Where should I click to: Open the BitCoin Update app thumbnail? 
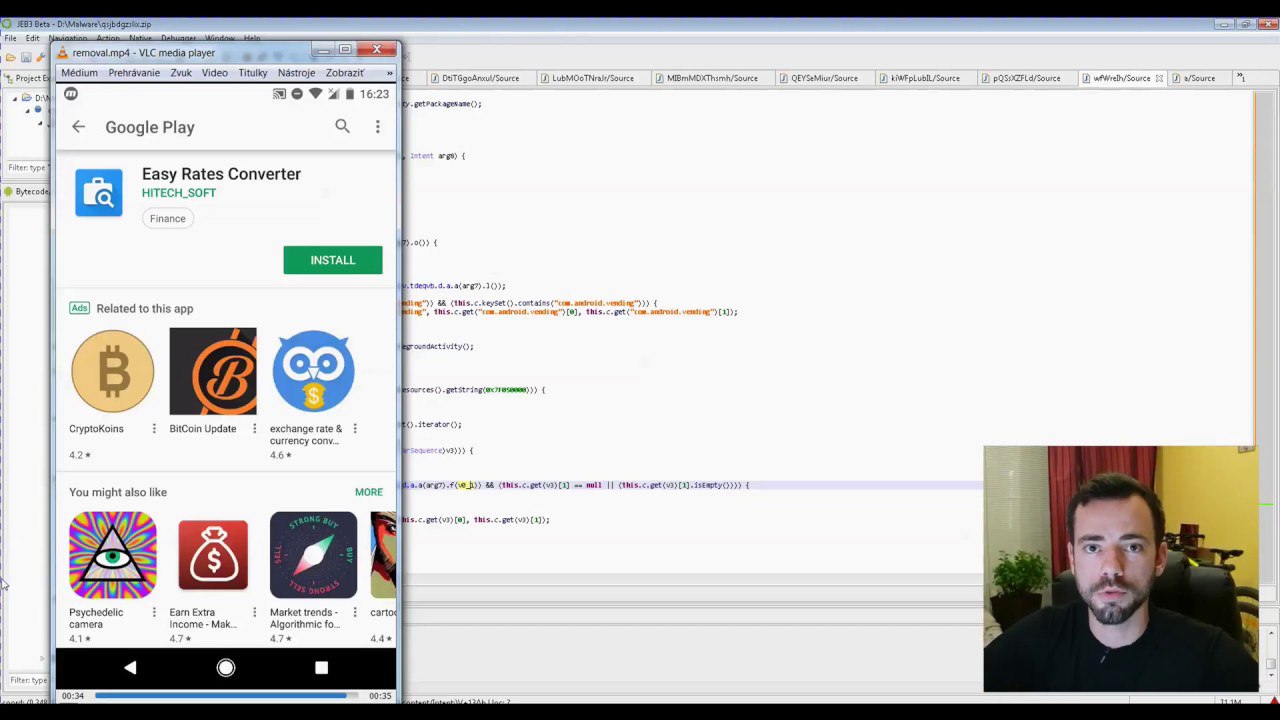click(213, 371)
